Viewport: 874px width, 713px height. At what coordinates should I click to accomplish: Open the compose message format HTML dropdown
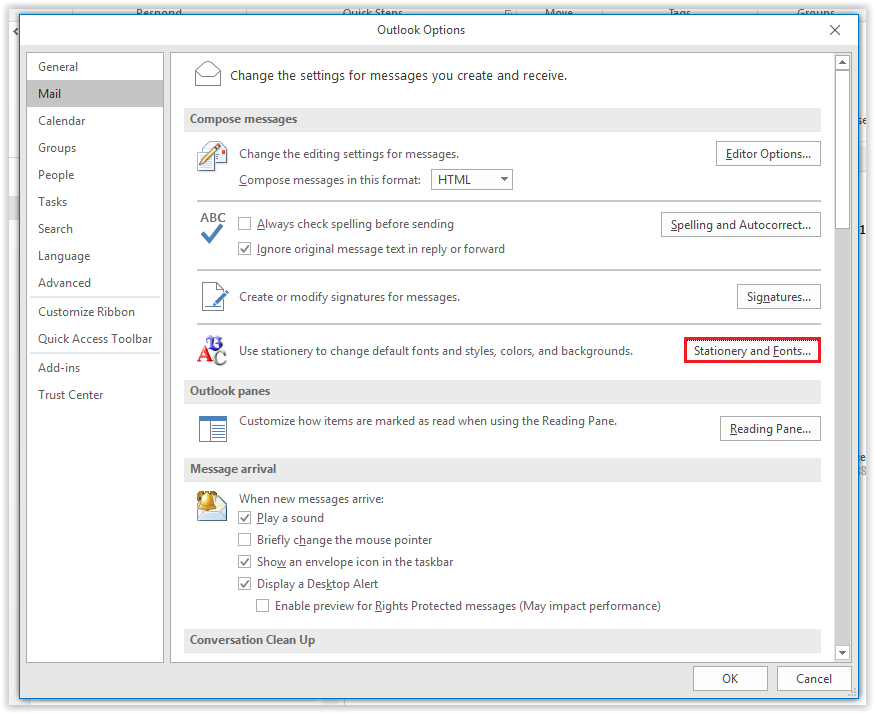click(x=472, y=180)
